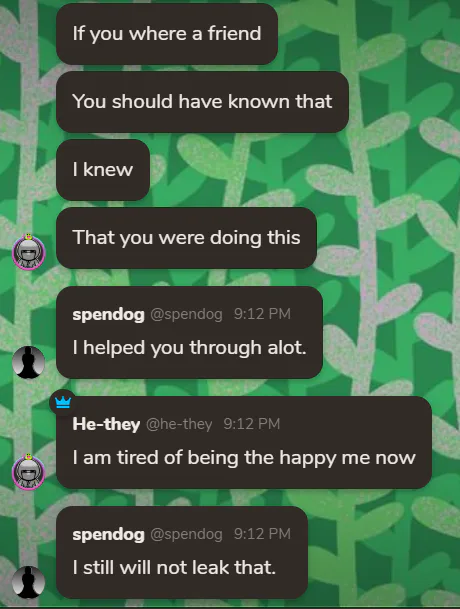Screen dimensions: 460x609
Task: Click the He-they display name
Action: click(106, 424)
